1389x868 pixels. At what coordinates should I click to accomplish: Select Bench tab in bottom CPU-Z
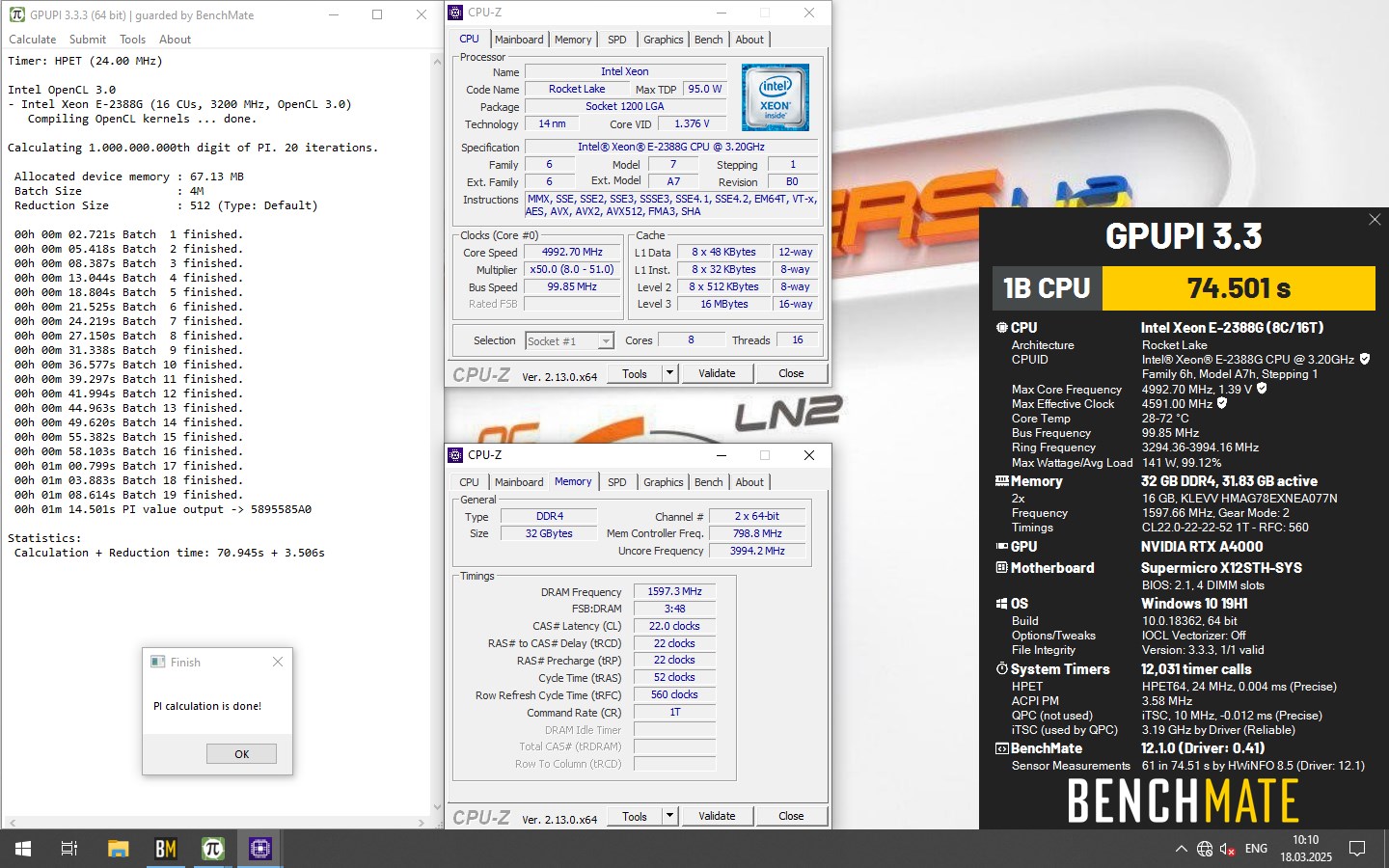pyautogui.click(x=709, y=482)
